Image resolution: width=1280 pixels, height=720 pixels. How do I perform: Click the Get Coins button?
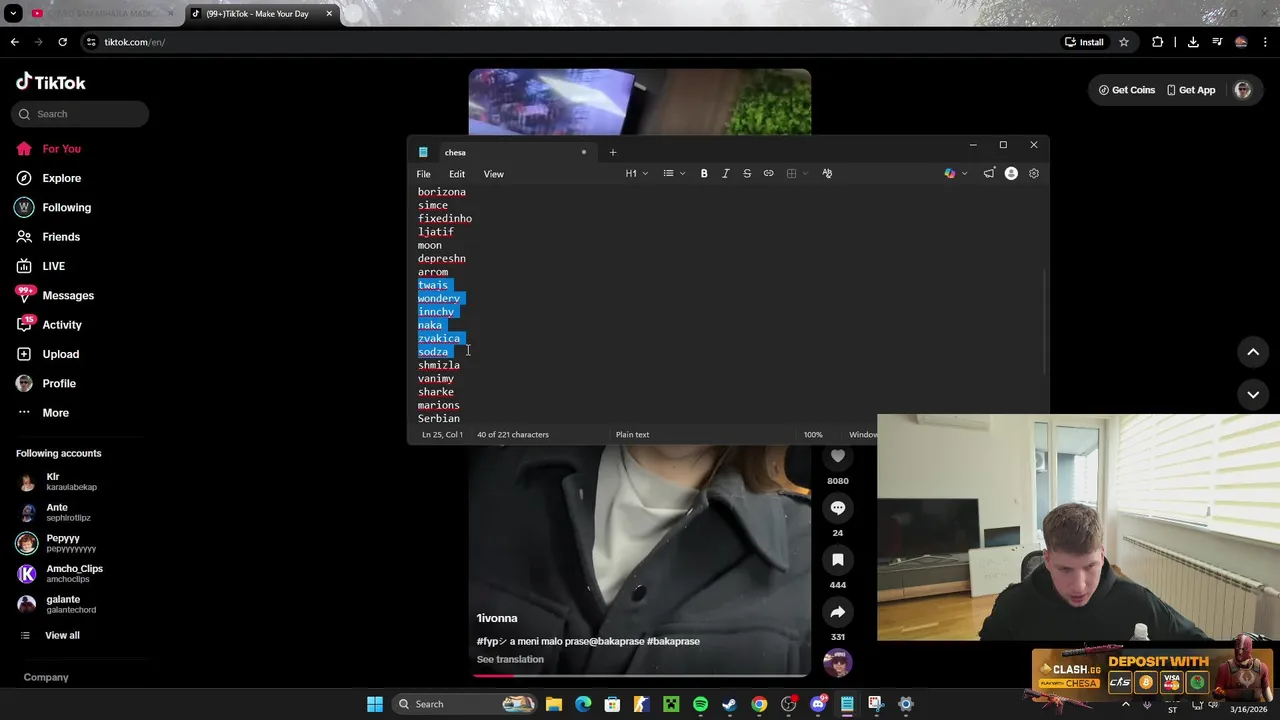1127,90
